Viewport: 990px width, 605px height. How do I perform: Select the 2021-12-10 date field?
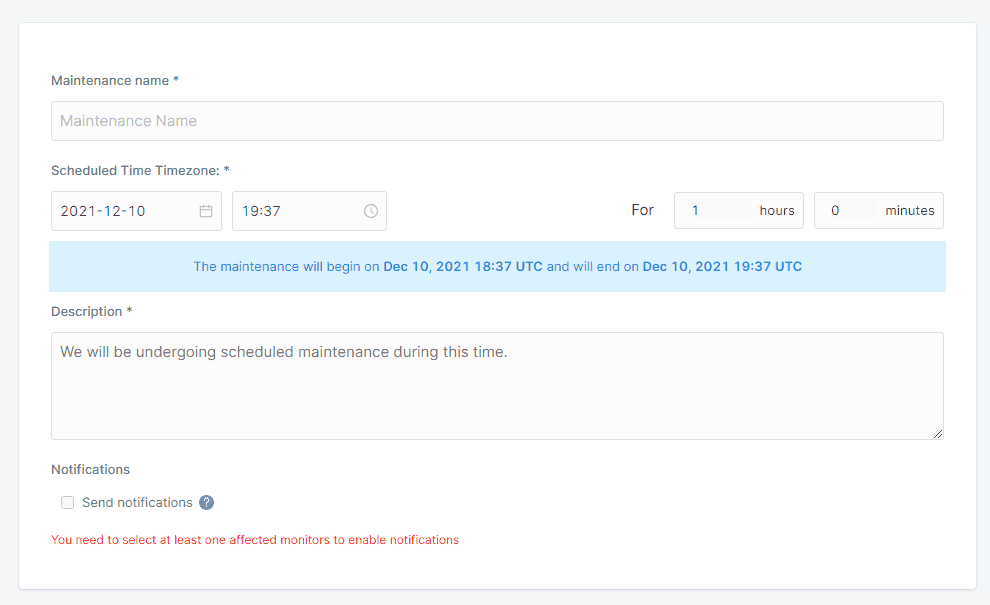click(125, 211)
